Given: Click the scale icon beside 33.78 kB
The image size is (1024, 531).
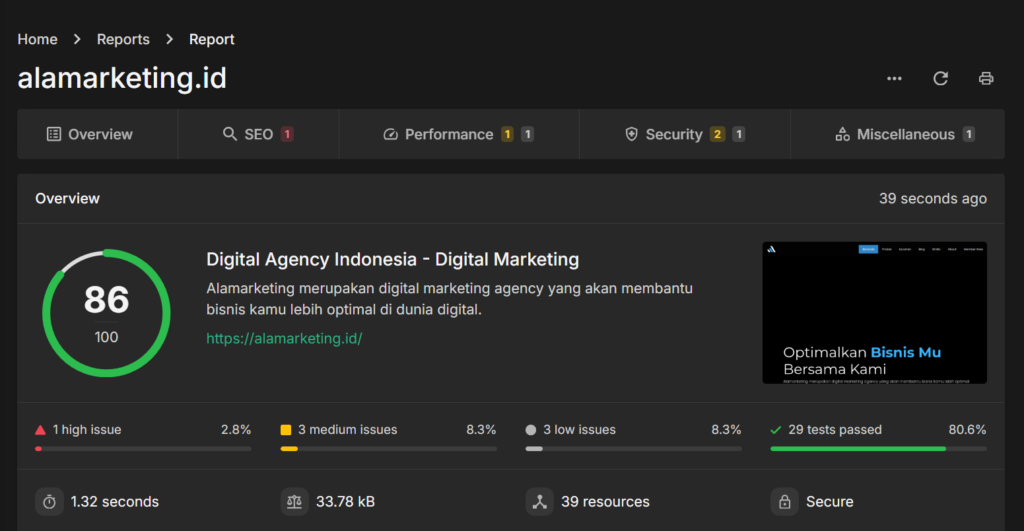Looking at the screenshot, I should (x=295, y=502).
